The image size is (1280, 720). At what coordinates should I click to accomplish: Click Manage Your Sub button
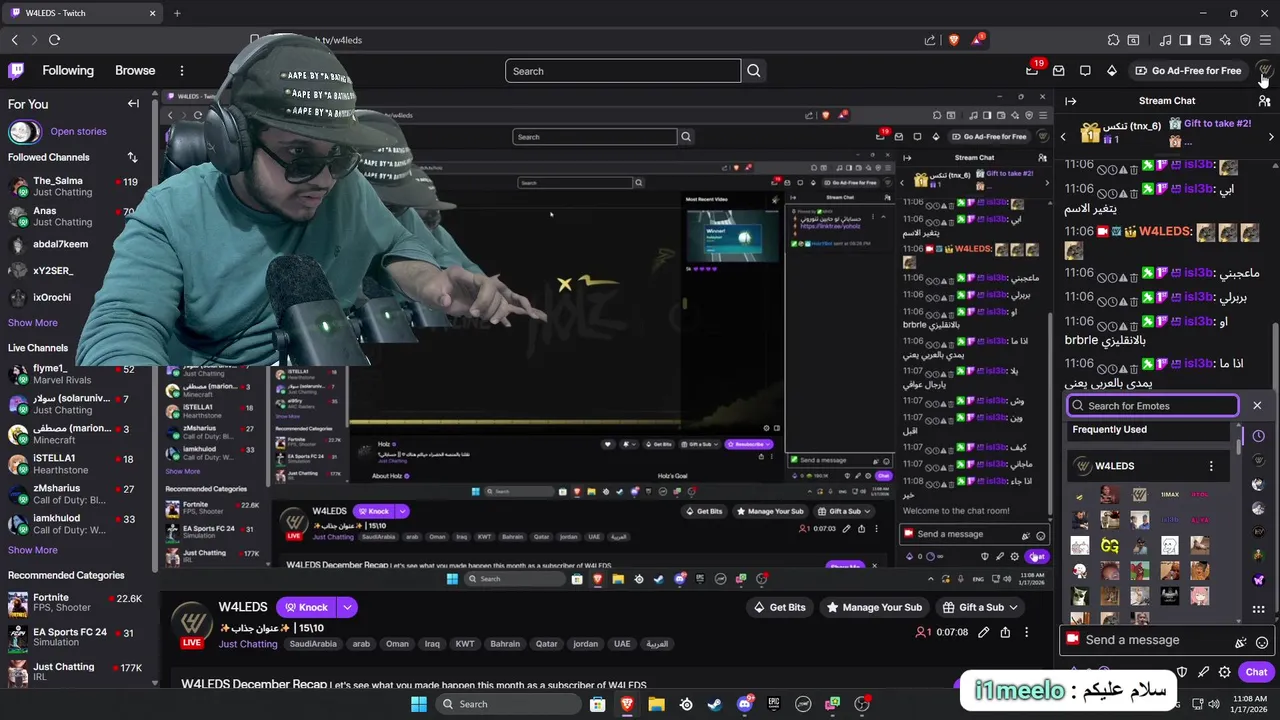[873, 607]
